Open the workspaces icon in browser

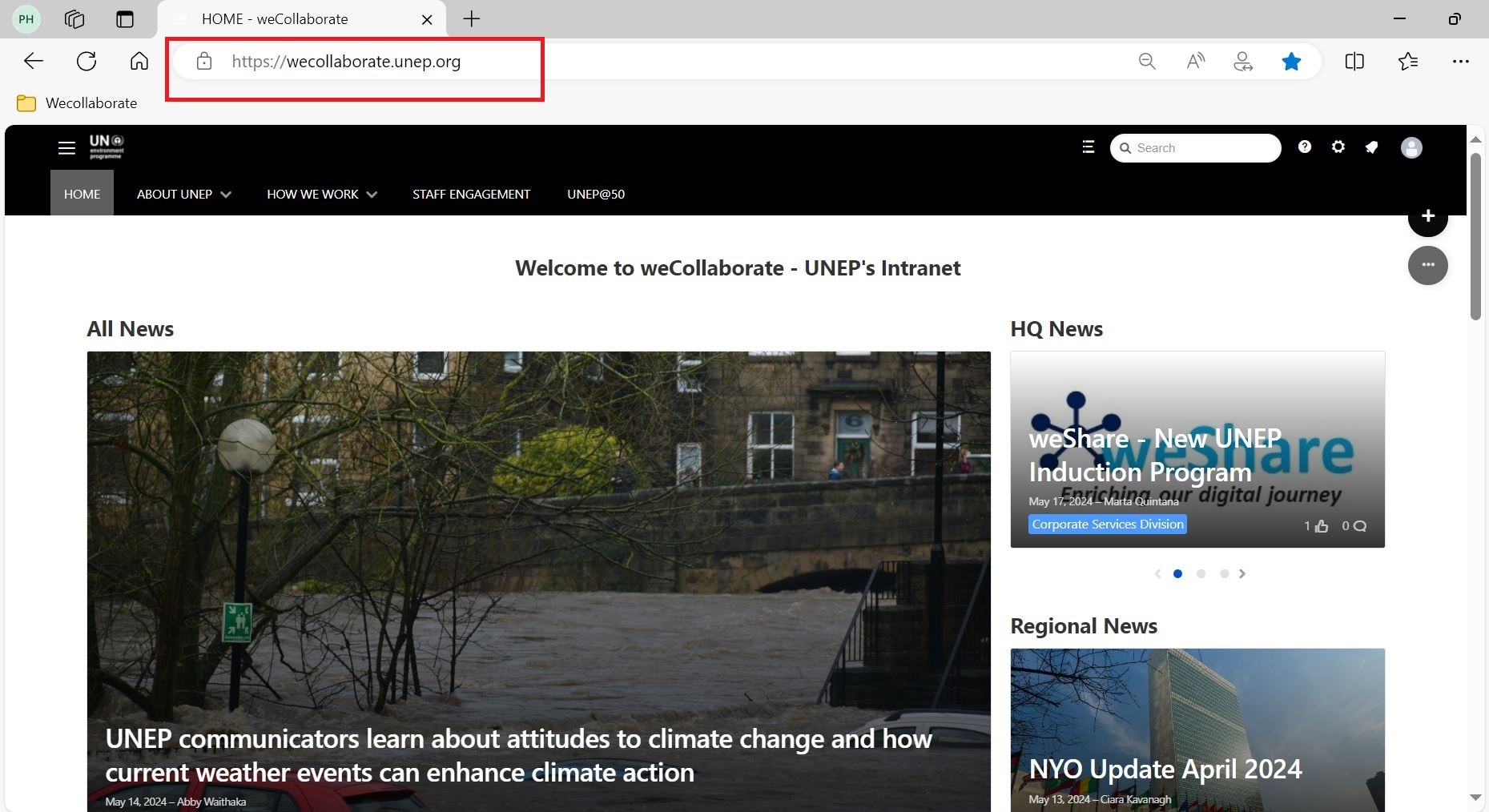click(74, 18)
